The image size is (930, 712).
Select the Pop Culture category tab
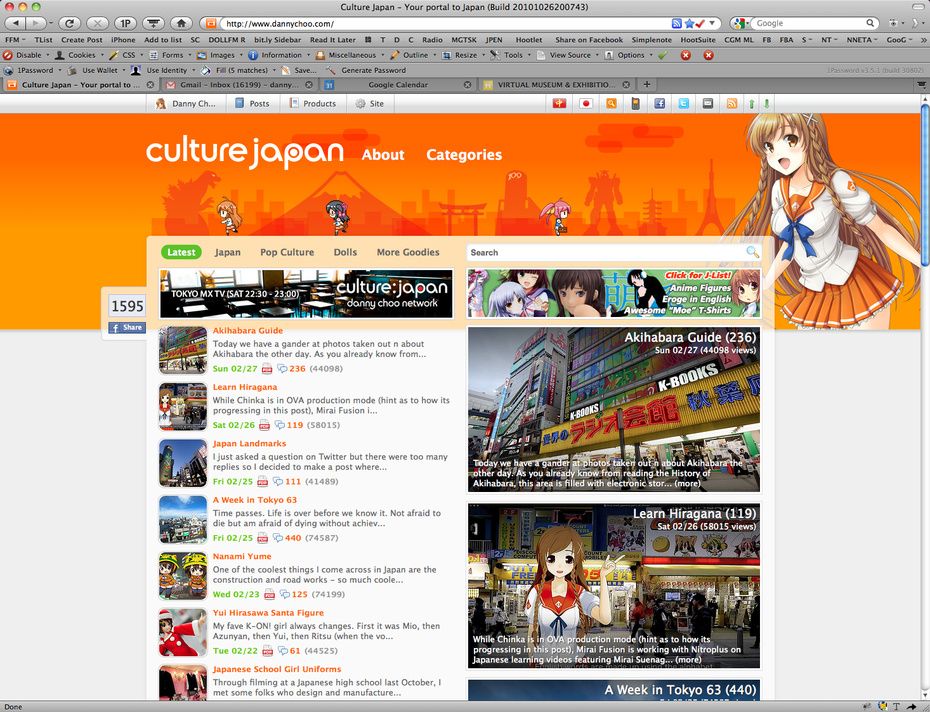287,252
